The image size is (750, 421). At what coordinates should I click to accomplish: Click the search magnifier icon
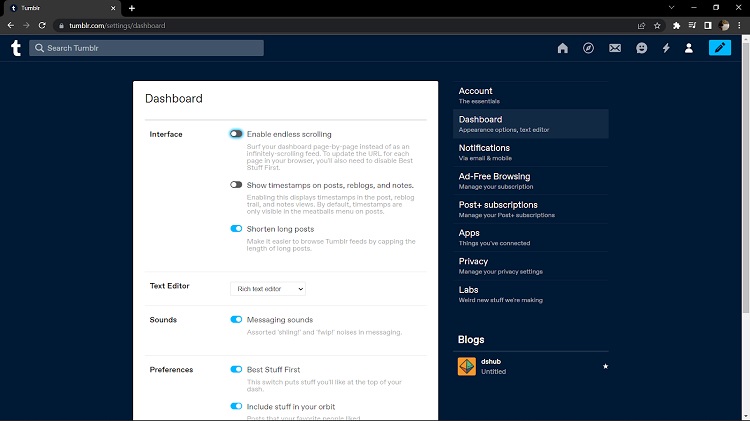click(39, 48)
